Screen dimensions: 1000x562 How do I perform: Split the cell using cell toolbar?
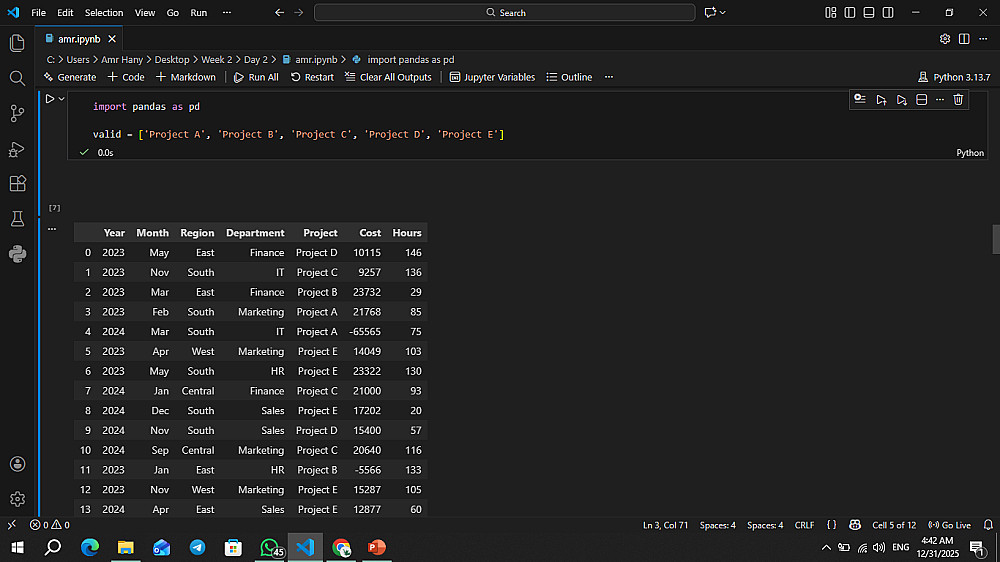(922, 100)
